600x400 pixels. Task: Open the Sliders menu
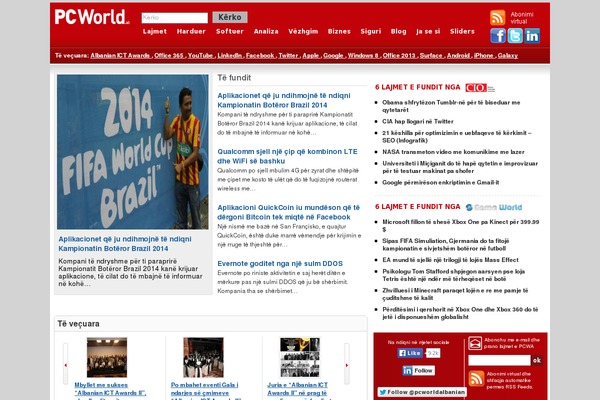click(462, 31)
